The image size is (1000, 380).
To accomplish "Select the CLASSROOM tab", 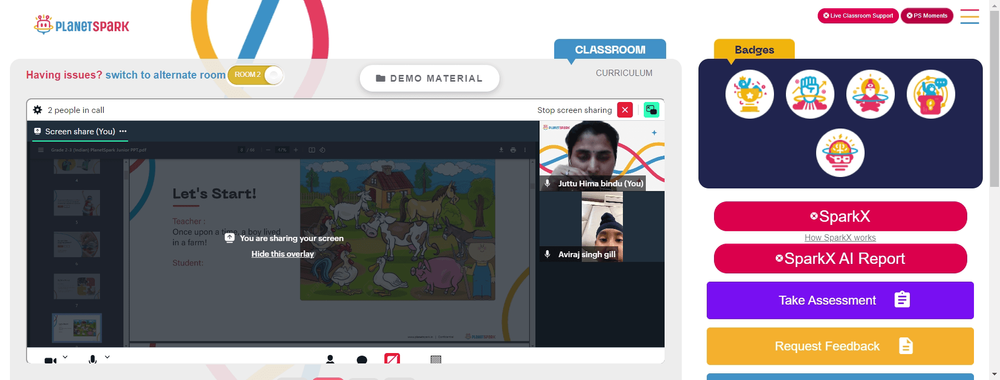I will point(610,49).
